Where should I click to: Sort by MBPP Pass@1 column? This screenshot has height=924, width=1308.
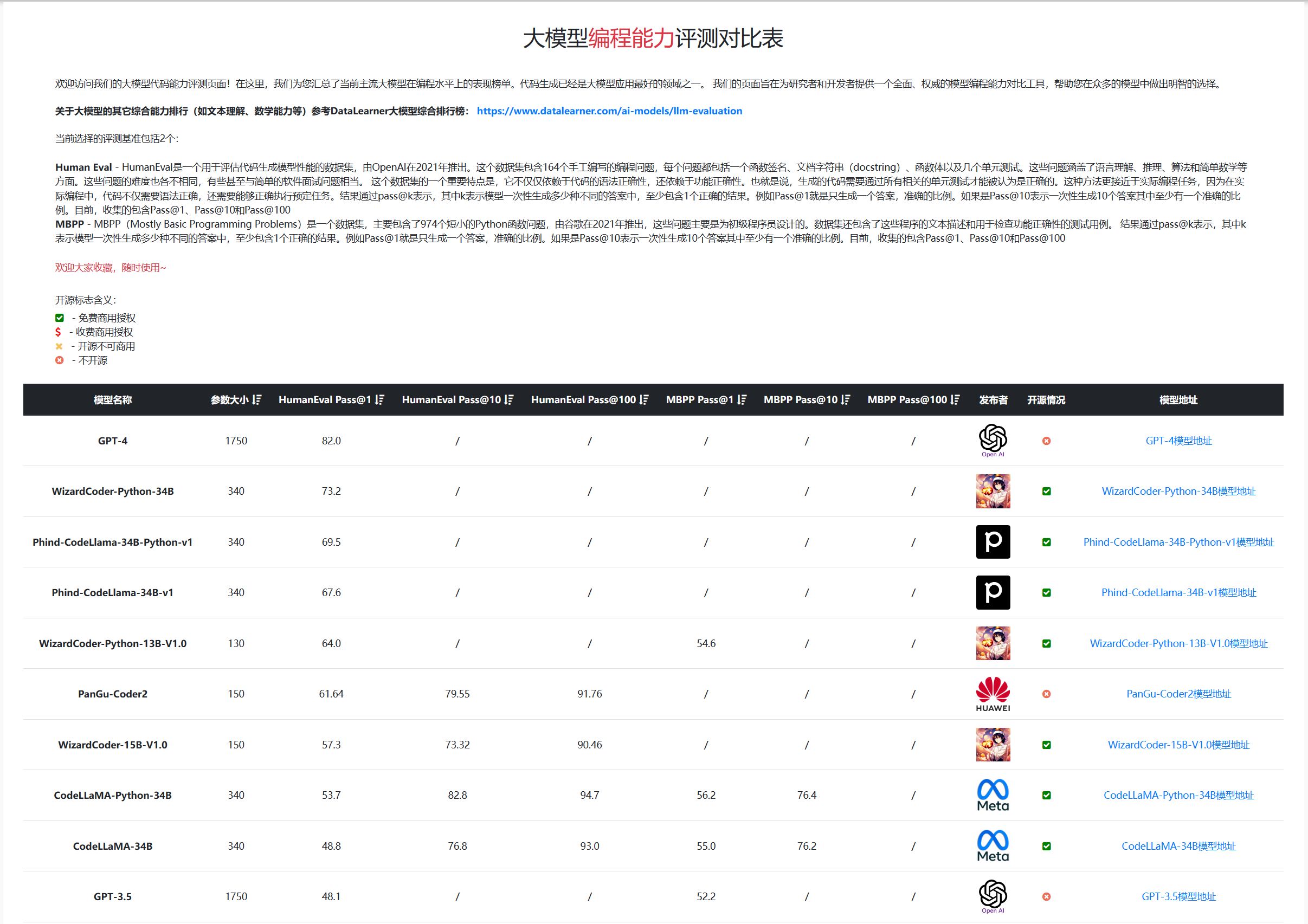741,400
